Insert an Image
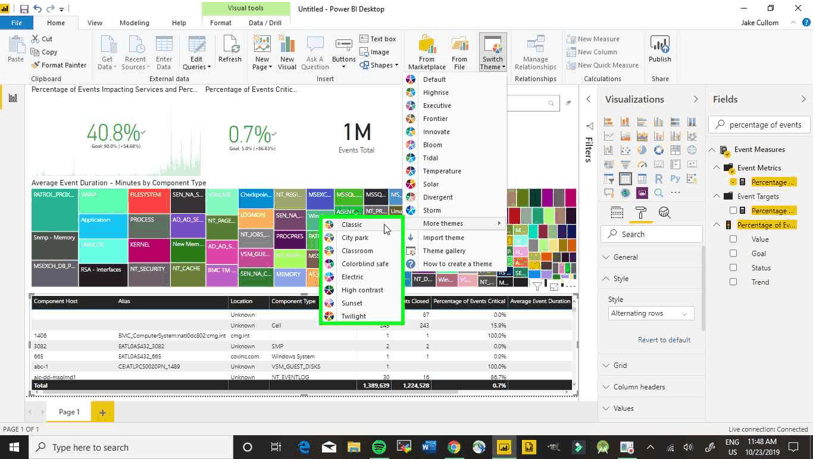815x461 pixels. (374, 52)
